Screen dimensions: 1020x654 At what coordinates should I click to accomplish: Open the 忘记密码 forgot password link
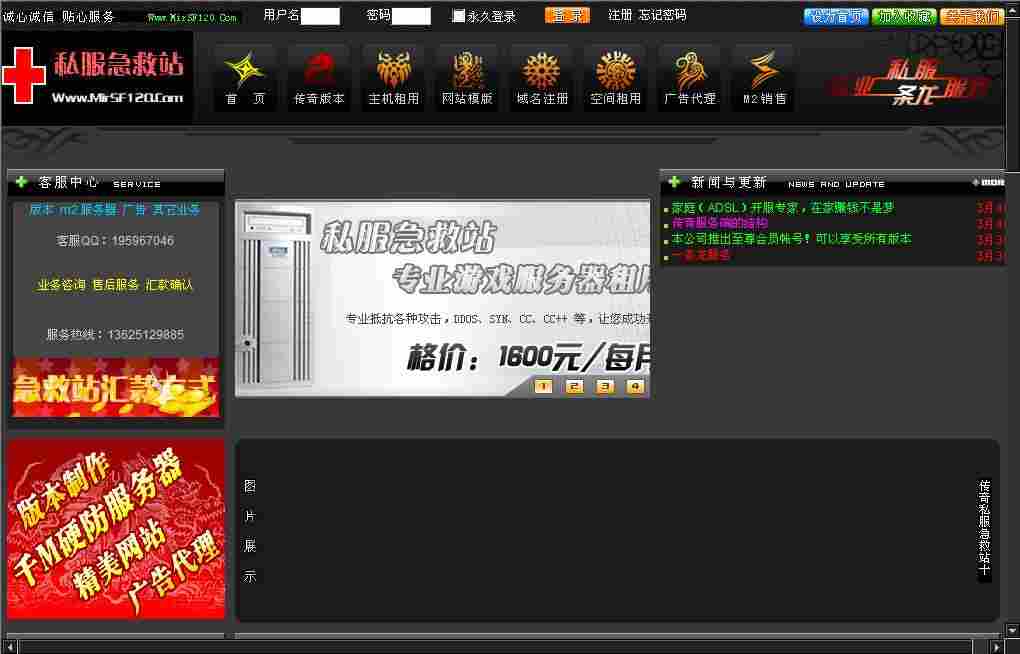(662, 16)
